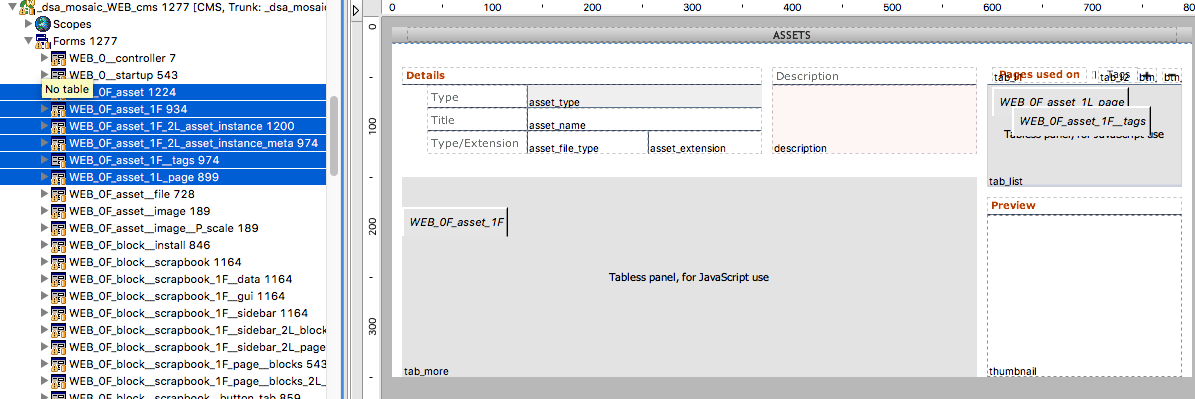Select the asset_extension field
The height and width of the screenshot is (399, 1195).
705,142
